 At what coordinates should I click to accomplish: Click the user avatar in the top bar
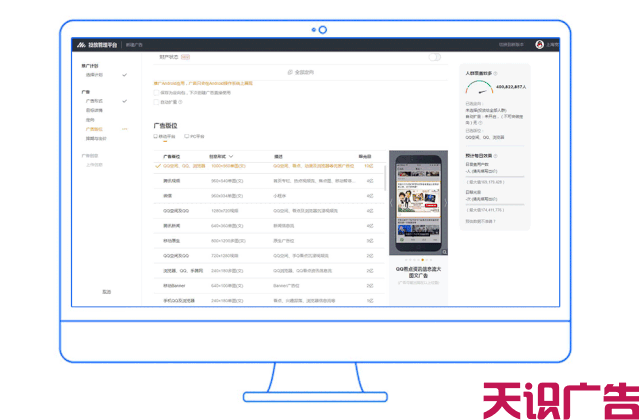point(540,45)
